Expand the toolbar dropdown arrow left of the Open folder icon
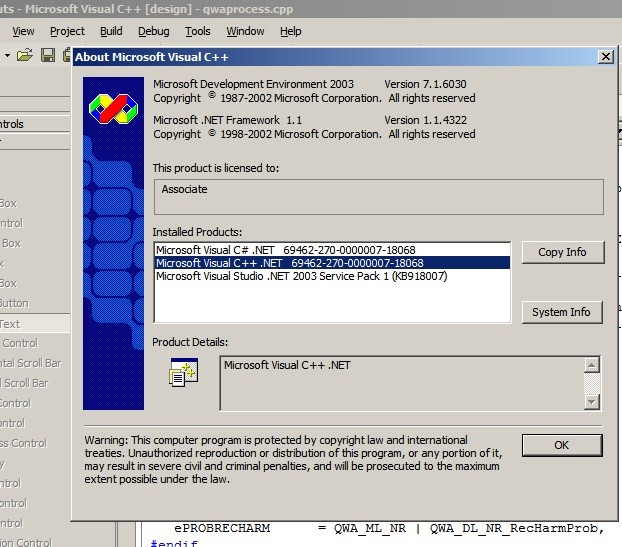 pos(7,55)
